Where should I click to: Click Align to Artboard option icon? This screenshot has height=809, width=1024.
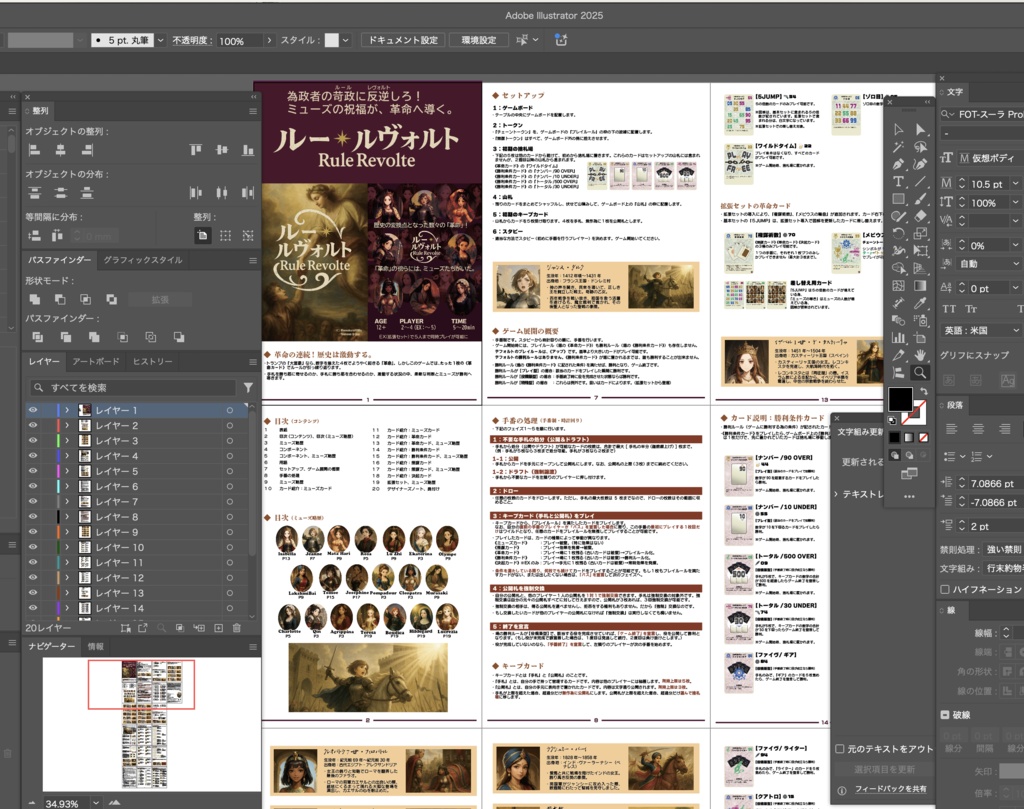pos(202,235)
